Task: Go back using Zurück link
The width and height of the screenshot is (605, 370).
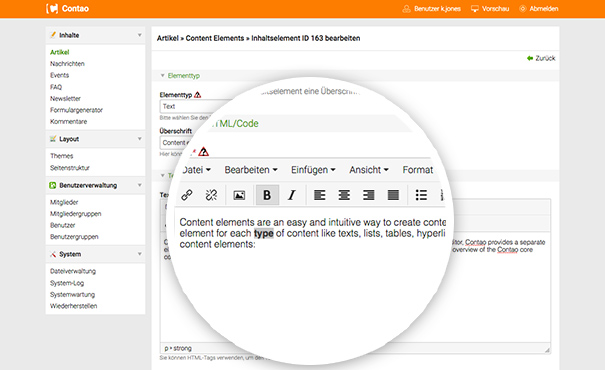Action: click(x=541, y=58)
